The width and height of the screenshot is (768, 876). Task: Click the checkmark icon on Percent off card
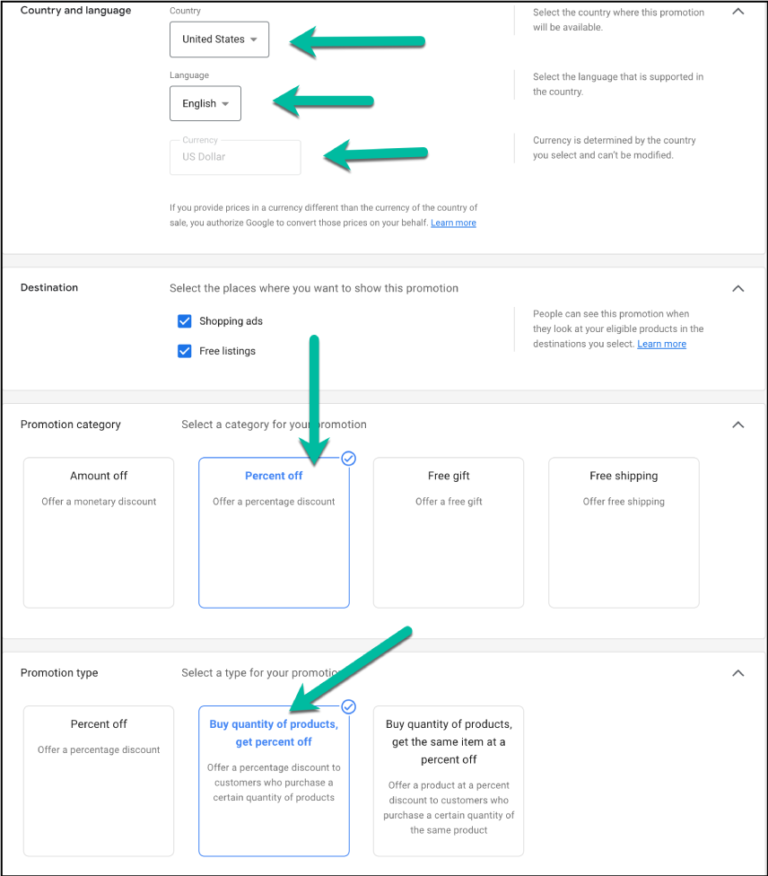coord(348,458)
